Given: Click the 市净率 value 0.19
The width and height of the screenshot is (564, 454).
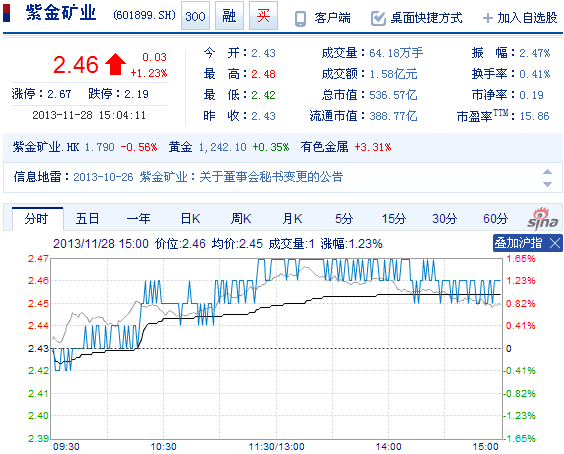Looking at the screenshot, I should tap(531, 95).
